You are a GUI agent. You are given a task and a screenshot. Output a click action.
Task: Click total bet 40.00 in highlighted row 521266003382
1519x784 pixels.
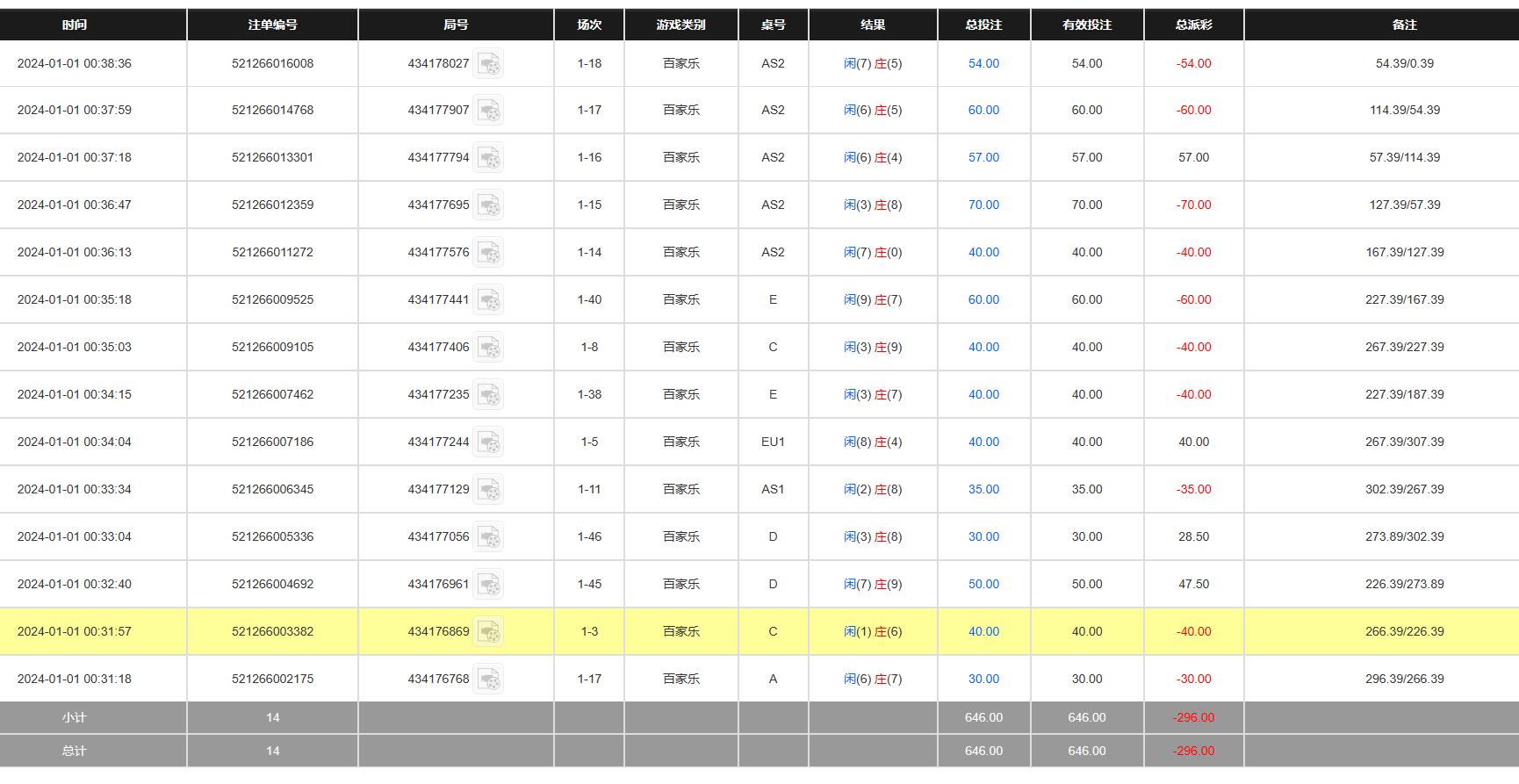tap(983, 631)
